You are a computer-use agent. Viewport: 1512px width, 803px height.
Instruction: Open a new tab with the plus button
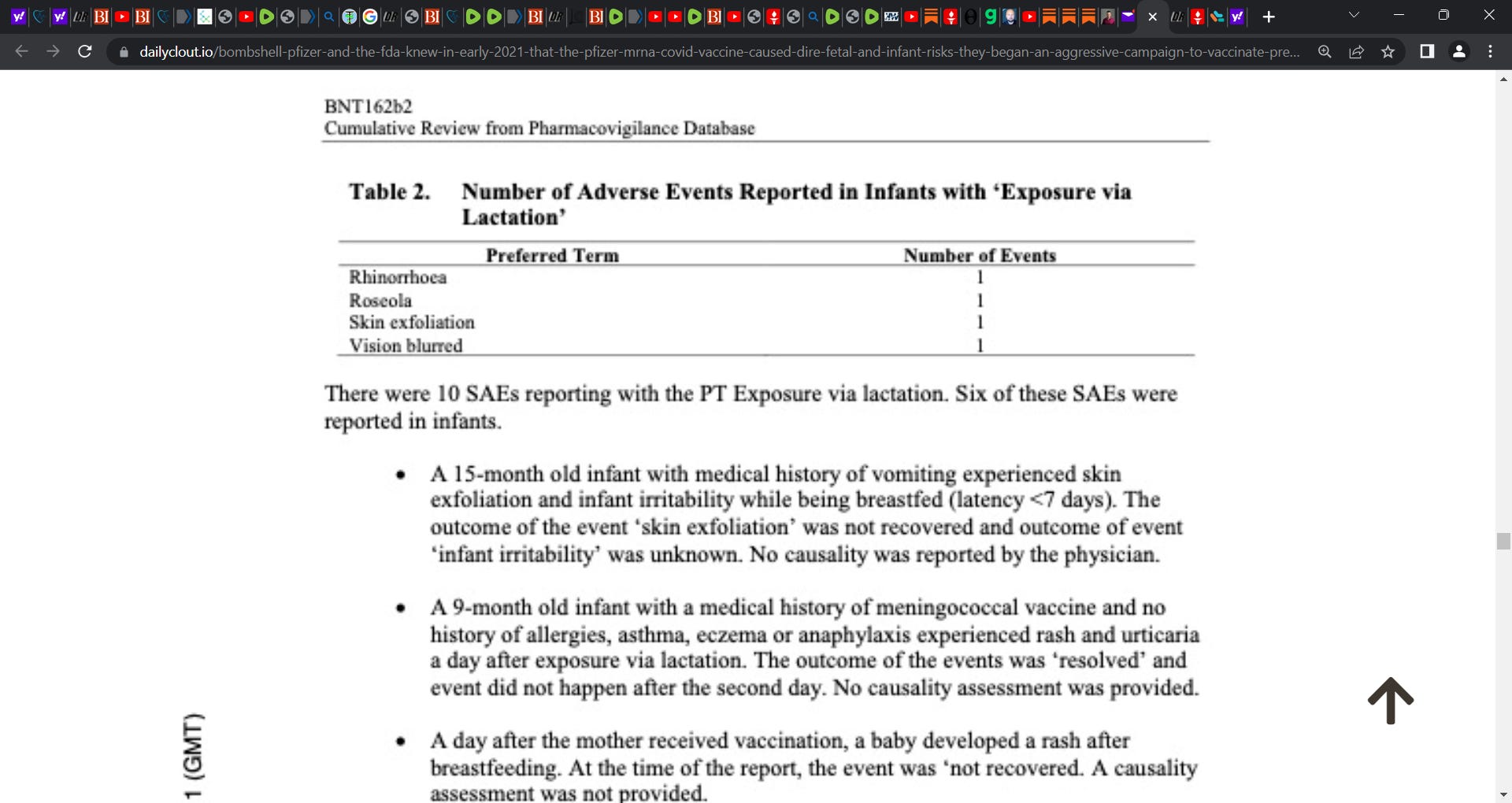coord(1269,17)
